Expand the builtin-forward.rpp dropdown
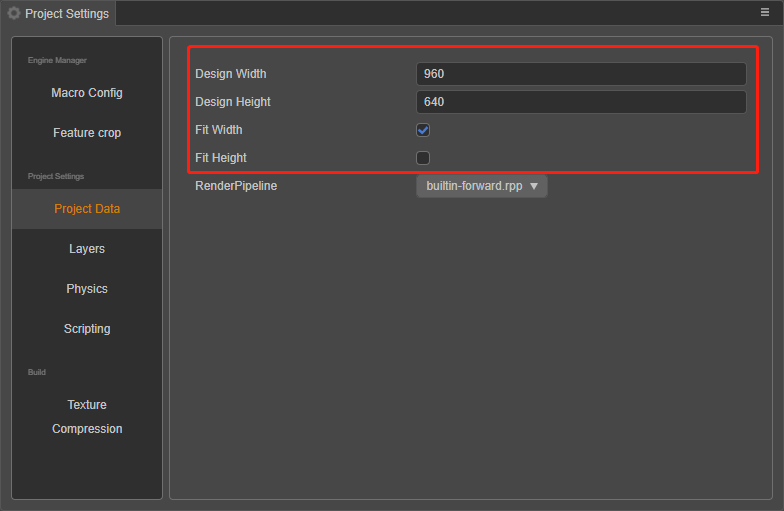 (481, 186)
